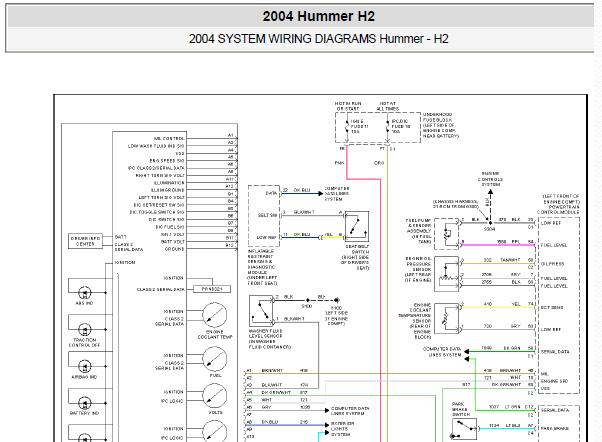Image resolution: width=602 pixels, height=442 pixels.
Task: Click the purple 'PPL' fuel level wire
Action: (497, 245)
